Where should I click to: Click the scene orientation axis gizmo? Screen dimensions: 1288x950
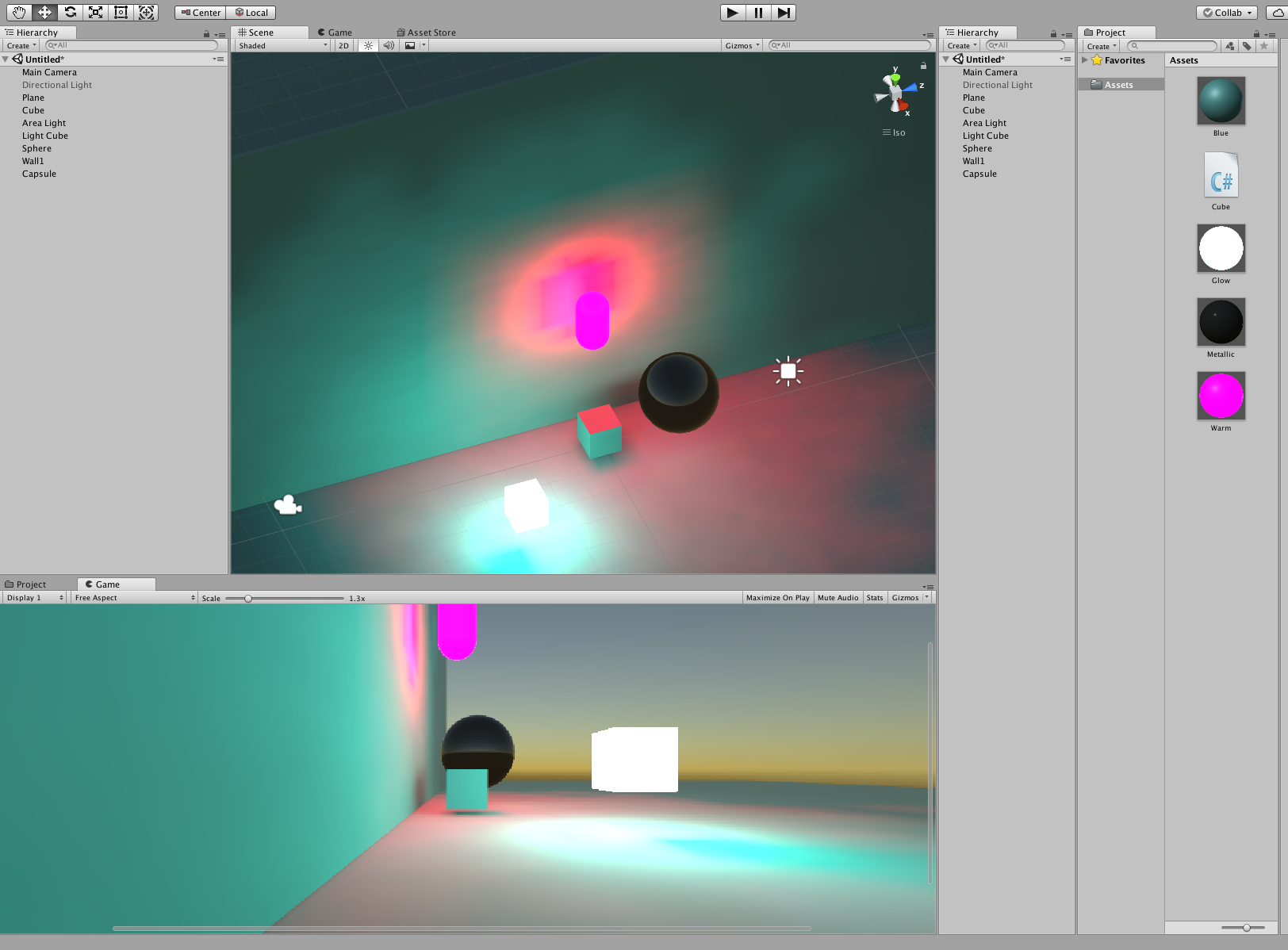tap(897, 91)
